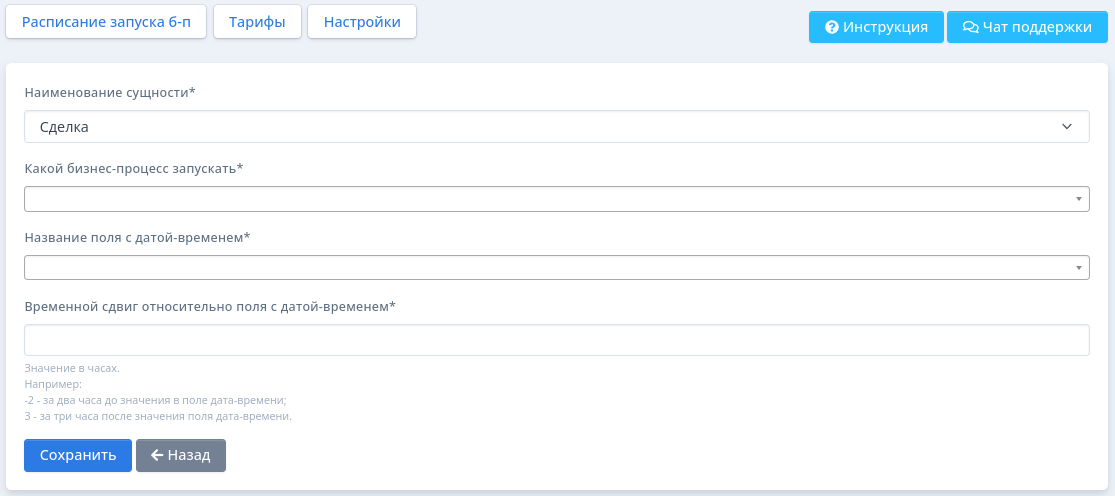Click the question mark icon beside Инструкция
Viewport: 1115px width, 496px height.
click(x=831, y=27)
